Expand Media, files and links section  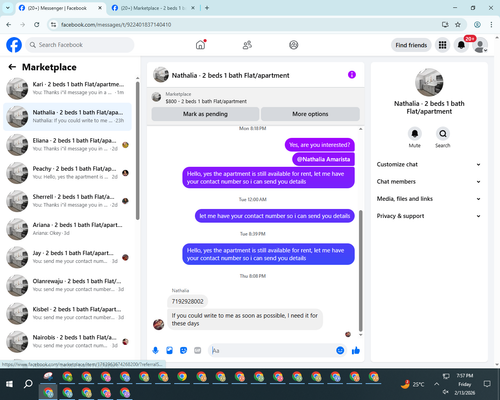tap(429, 199)
